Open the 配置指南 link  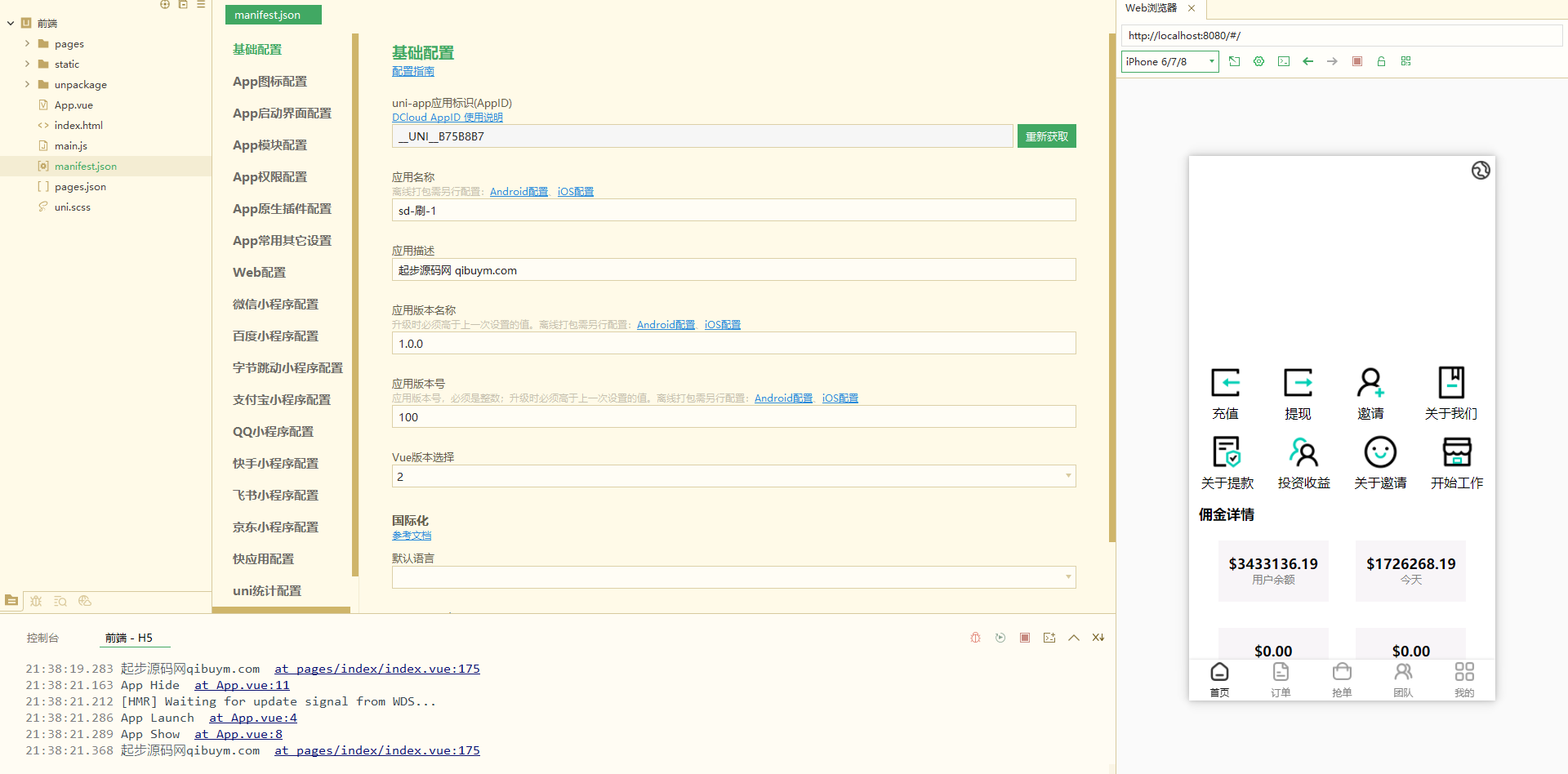click(413, 72)
